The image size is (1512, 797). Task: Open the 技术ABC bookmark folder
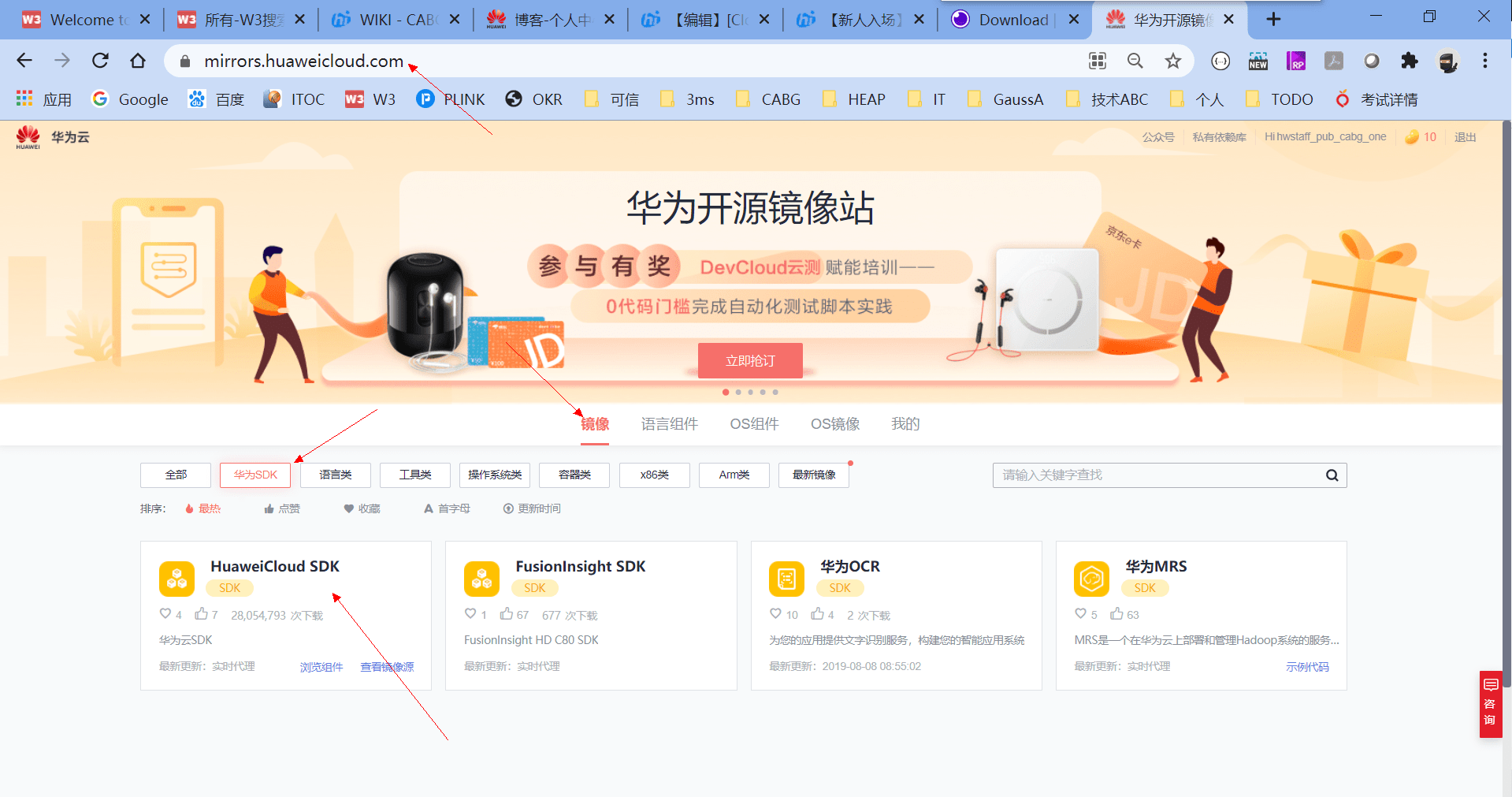click(x=1106, y=99)
